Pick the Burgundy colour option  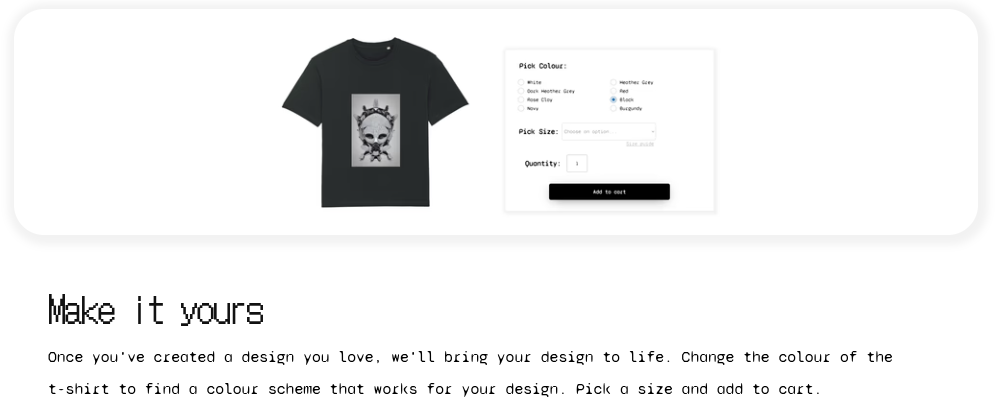point(614,109)
